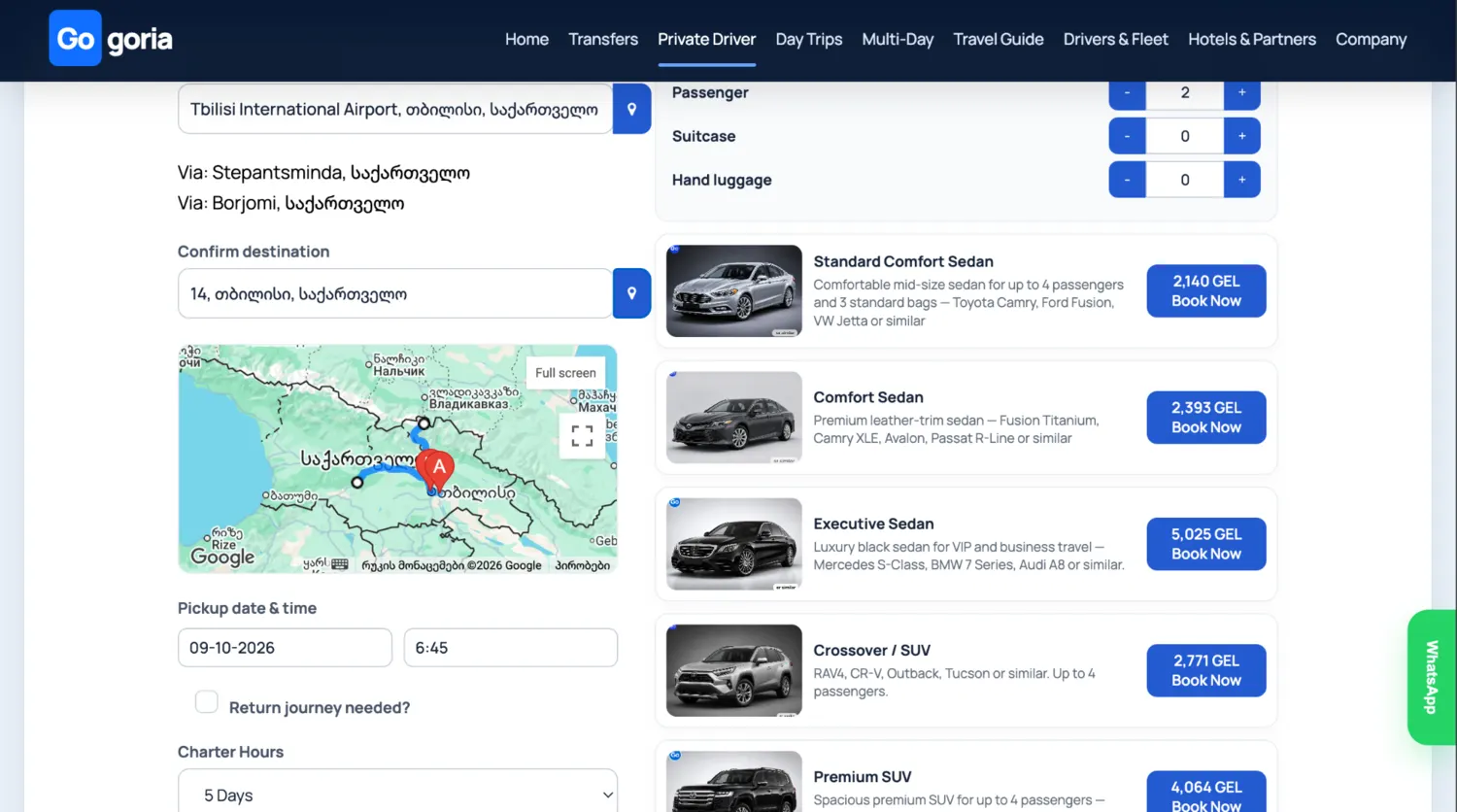1457x812 pixels.
Task: Edit the Tbilisi International Airport pickup field
Action: 395,109
